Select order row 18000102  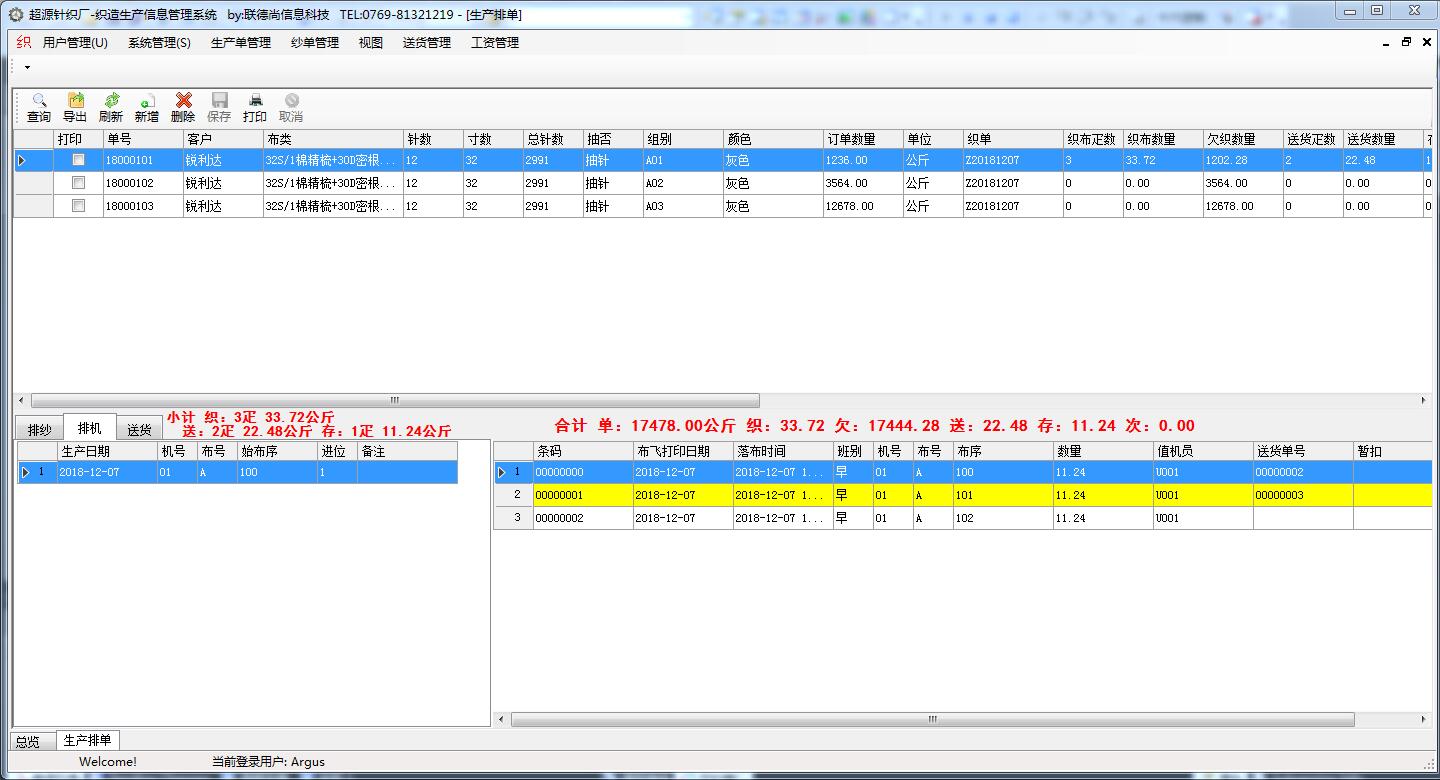pyautogui.click(x=722, y=183)
